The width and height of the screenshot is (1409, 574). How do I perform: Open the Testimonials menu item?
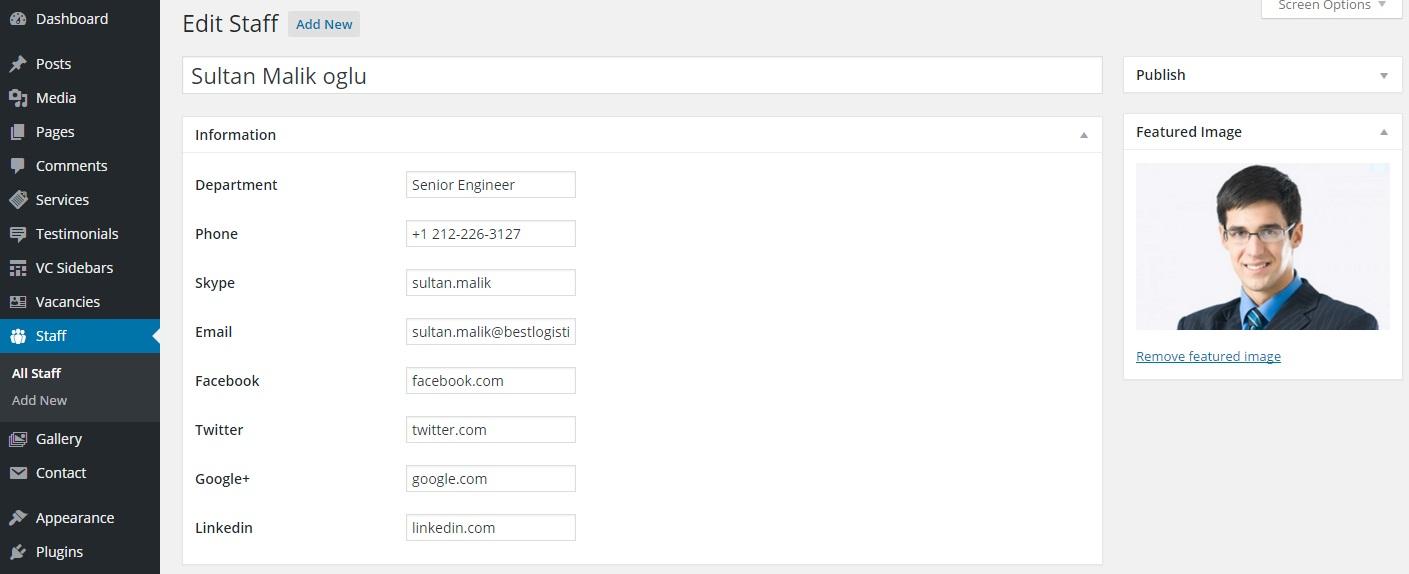(77, 234)
